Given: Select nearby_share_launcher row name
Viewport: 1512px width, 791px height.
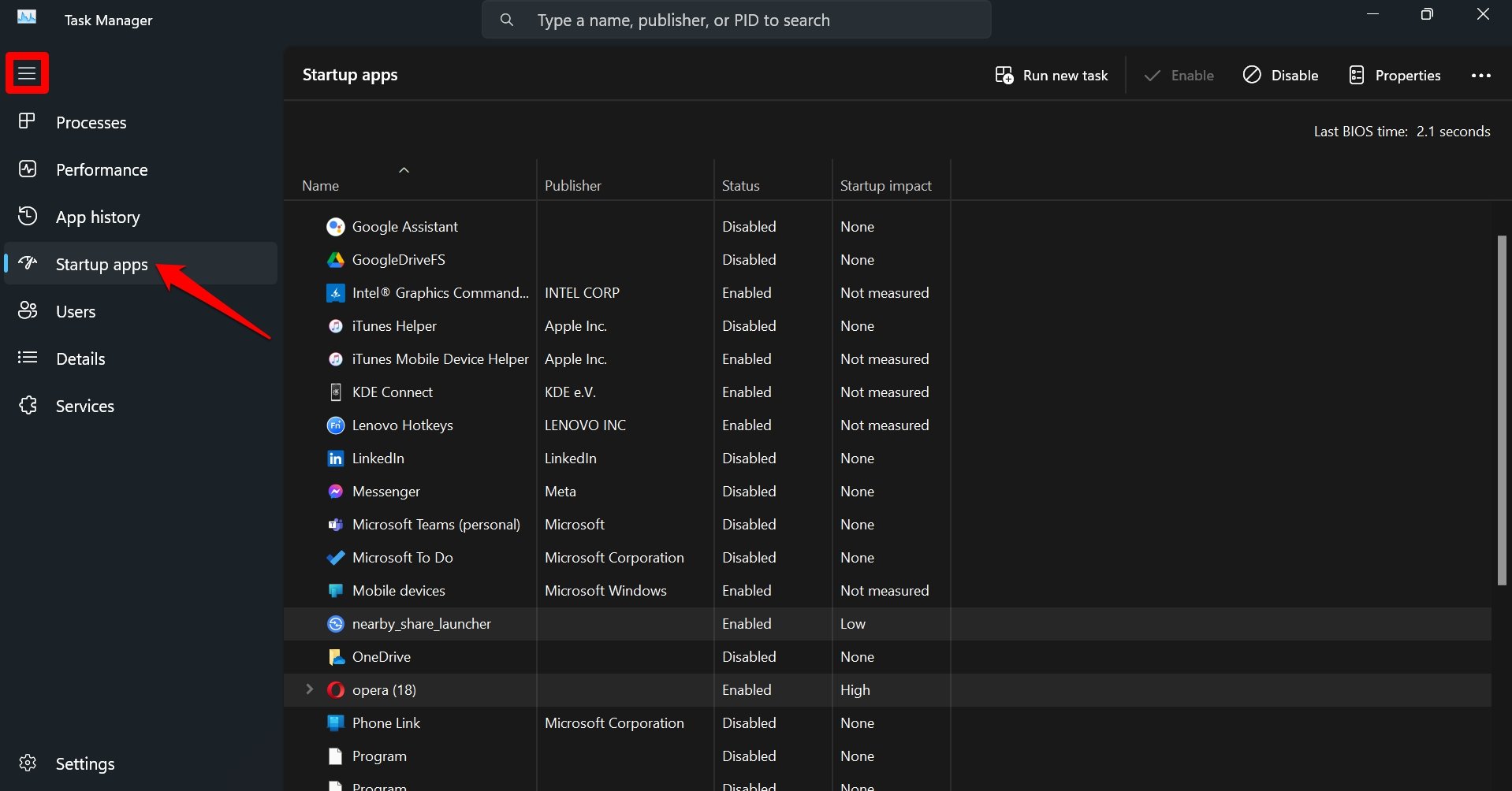Looking at the screenshot, I should tap(421, 624).
